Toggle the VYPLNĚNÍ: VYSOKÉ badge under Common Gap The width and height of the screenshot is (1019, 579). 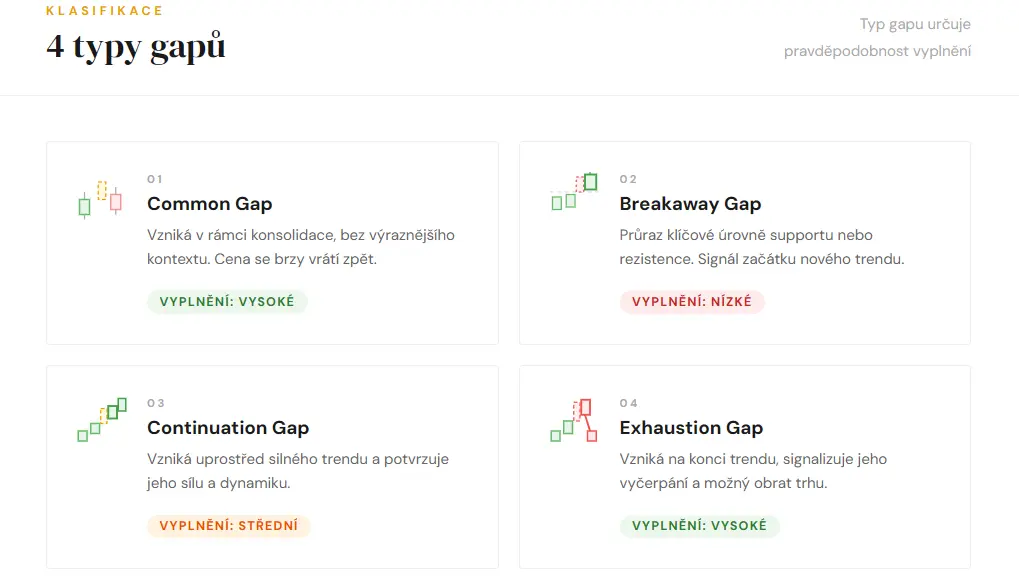227,301
